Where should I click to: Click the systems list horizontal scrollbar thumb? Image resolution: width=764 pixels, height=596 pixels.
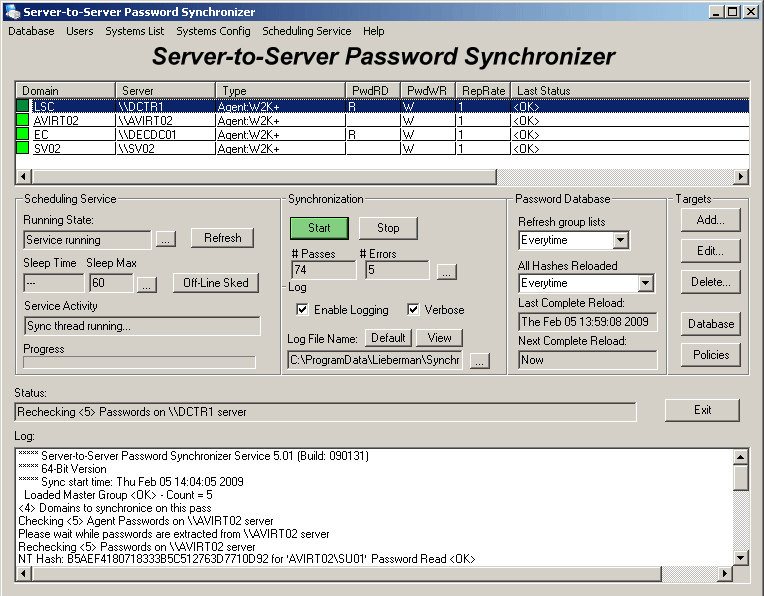[264, 176]
